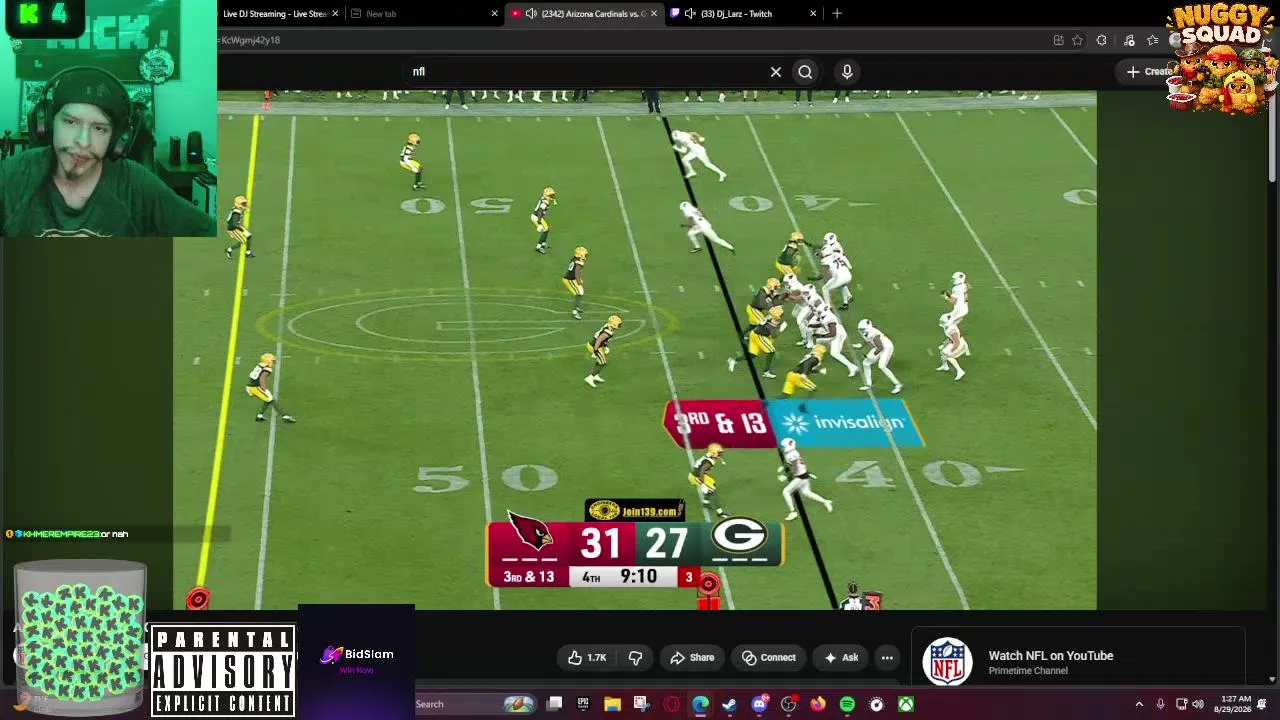The image size is (1280, 720).
Task: Open volume control in system tray
Action: tap(1198, 704)
